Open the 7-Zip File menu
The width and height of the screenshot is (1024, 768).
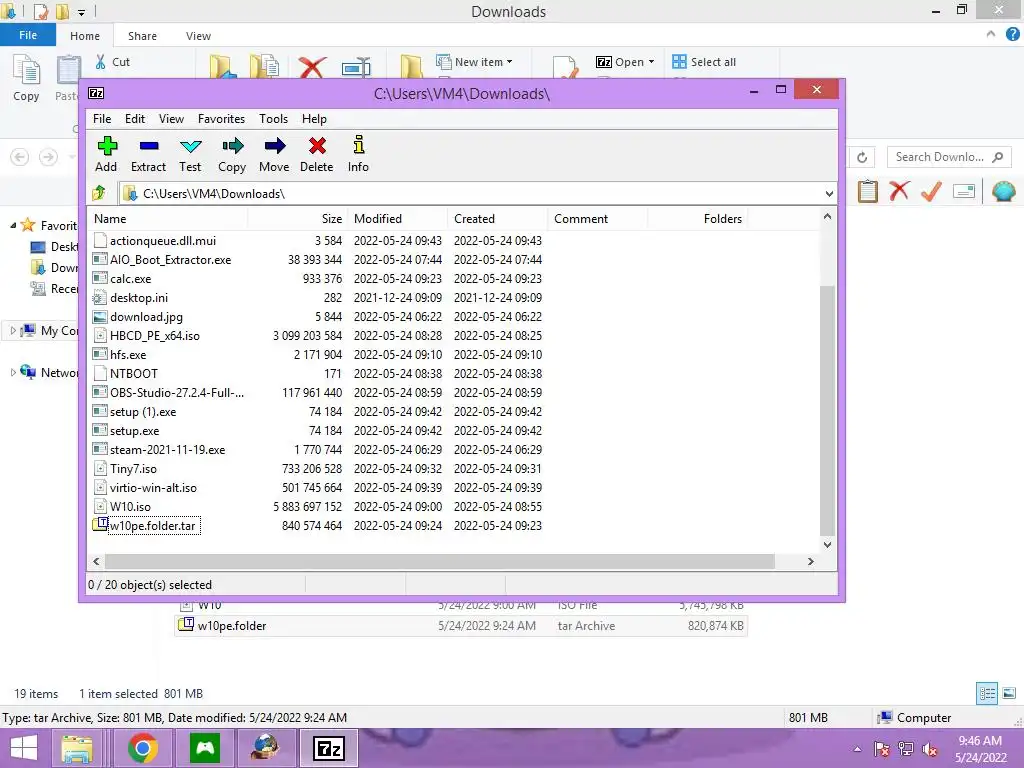click(x=102, y=119)
